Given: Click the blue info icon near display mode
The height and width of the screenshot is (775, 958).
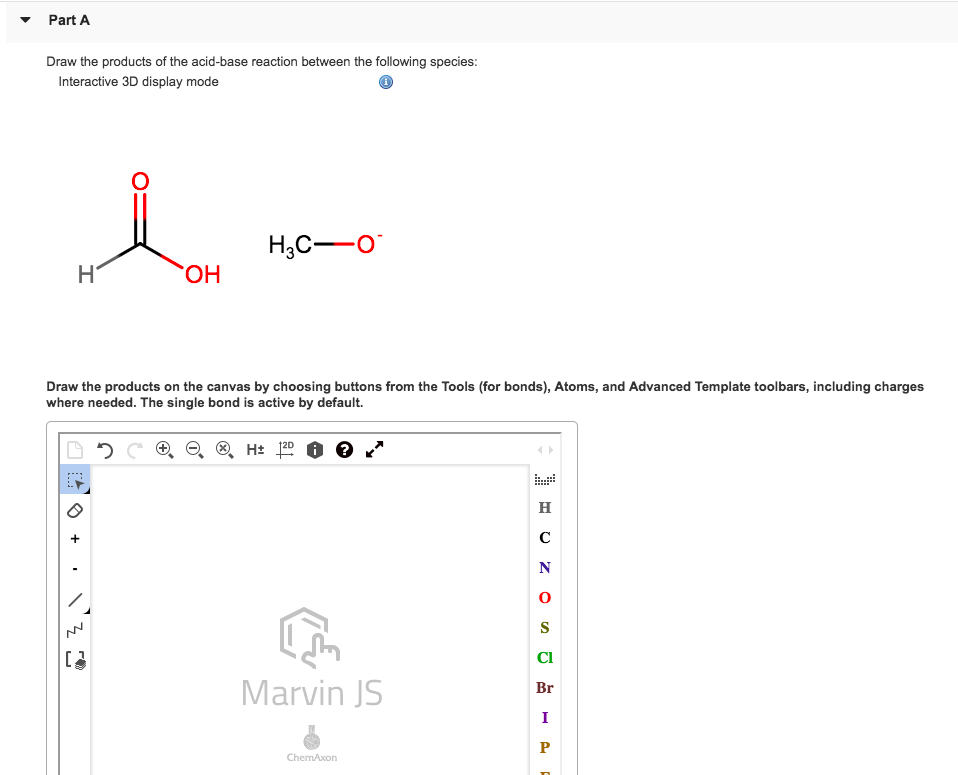Looking at the screenshot, I should (385, 83).
